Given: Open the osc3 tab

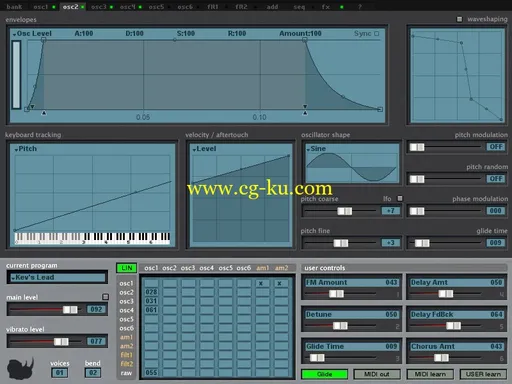Looking at the screenshot, I should click(99, 7).
